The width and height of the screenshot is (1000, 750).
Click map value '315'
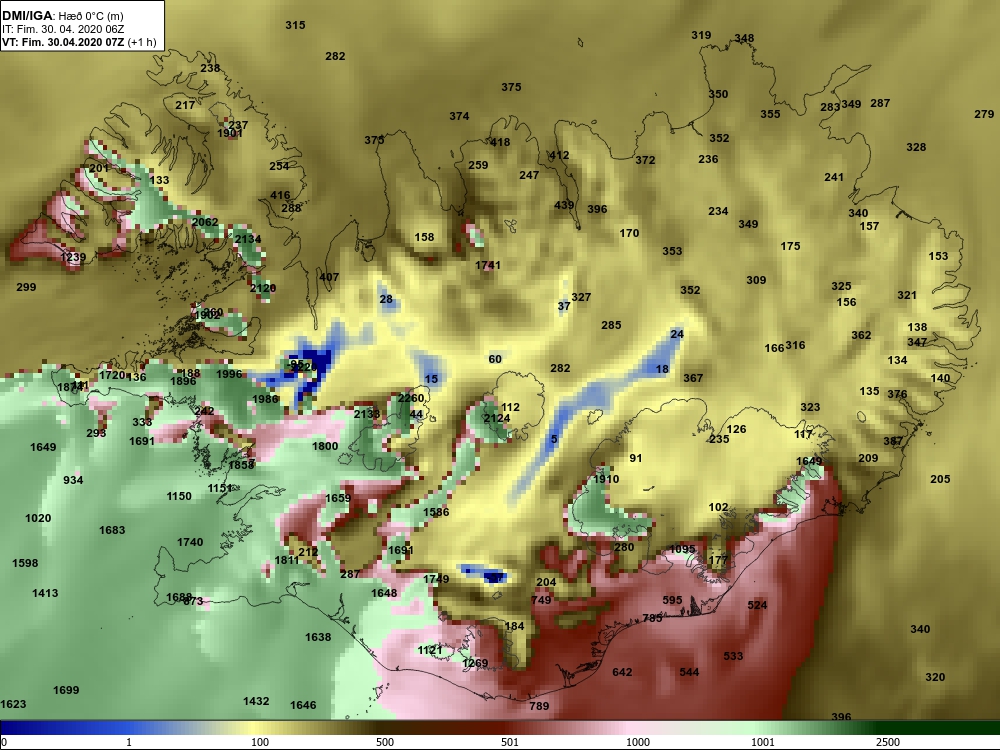295,25
